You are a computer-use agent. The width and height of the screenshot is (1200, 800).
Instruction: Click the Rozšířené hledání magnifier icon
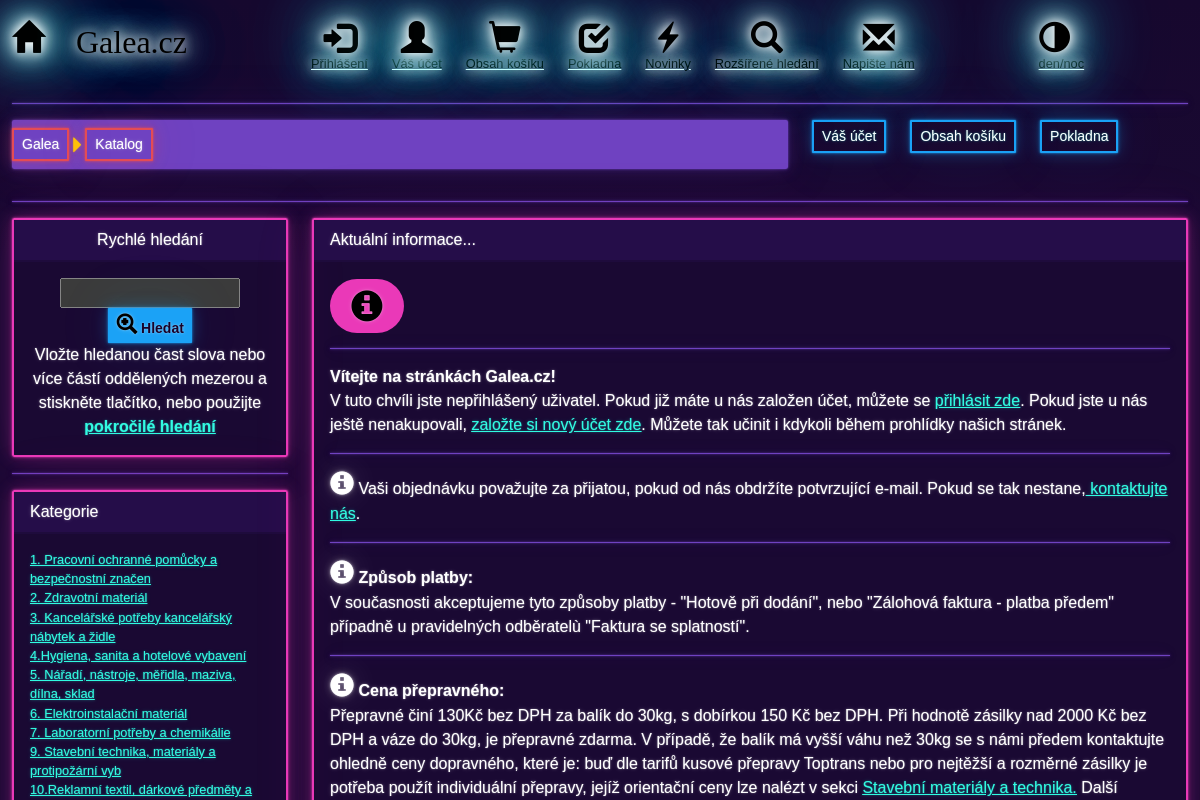pyautogui.click(x=766, y=38)
